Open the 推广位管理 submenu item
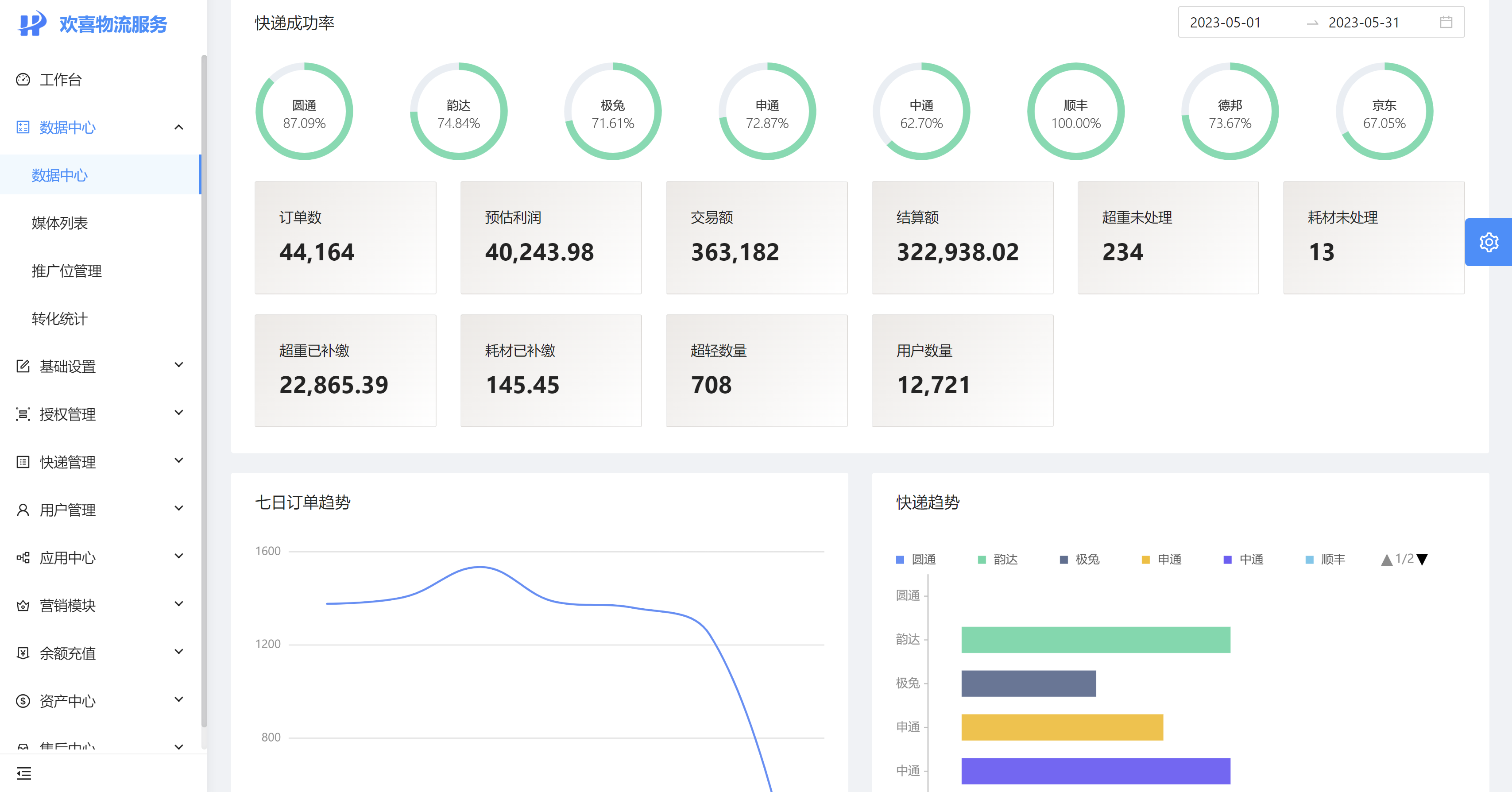 tap(101, 270)
